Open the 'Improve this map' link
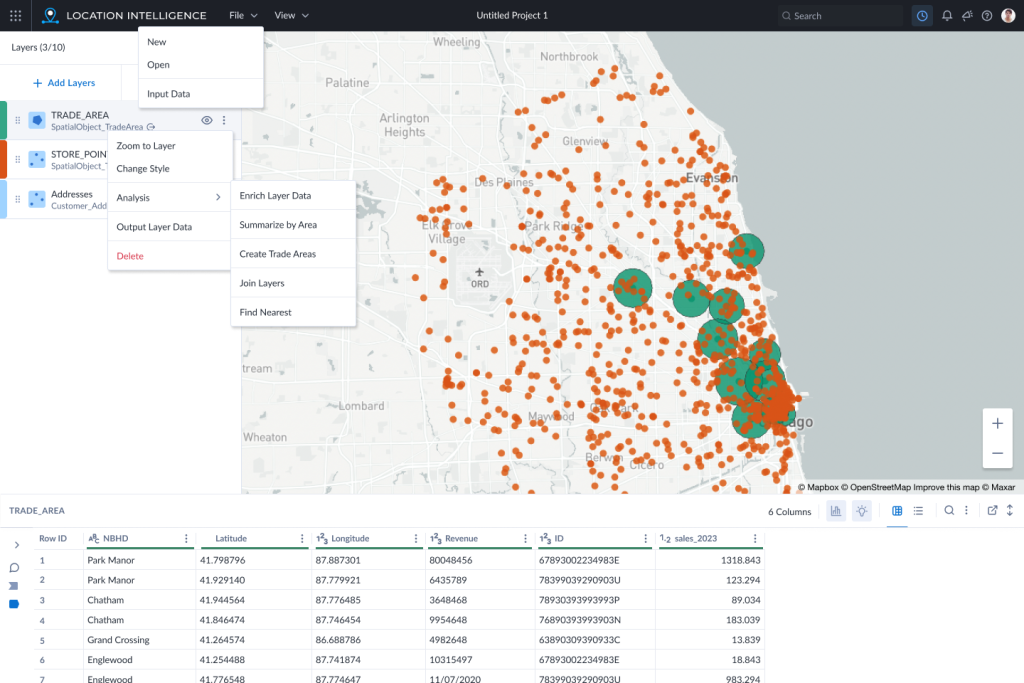Screen dimensions: 1024x683 pos(946,487)
